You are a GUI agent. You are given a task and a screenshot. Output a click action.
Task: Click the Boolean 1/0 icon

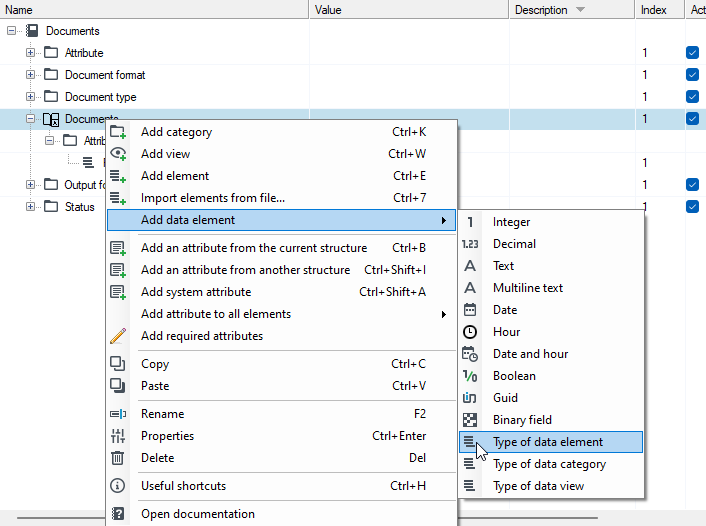[x=470, y=376]
